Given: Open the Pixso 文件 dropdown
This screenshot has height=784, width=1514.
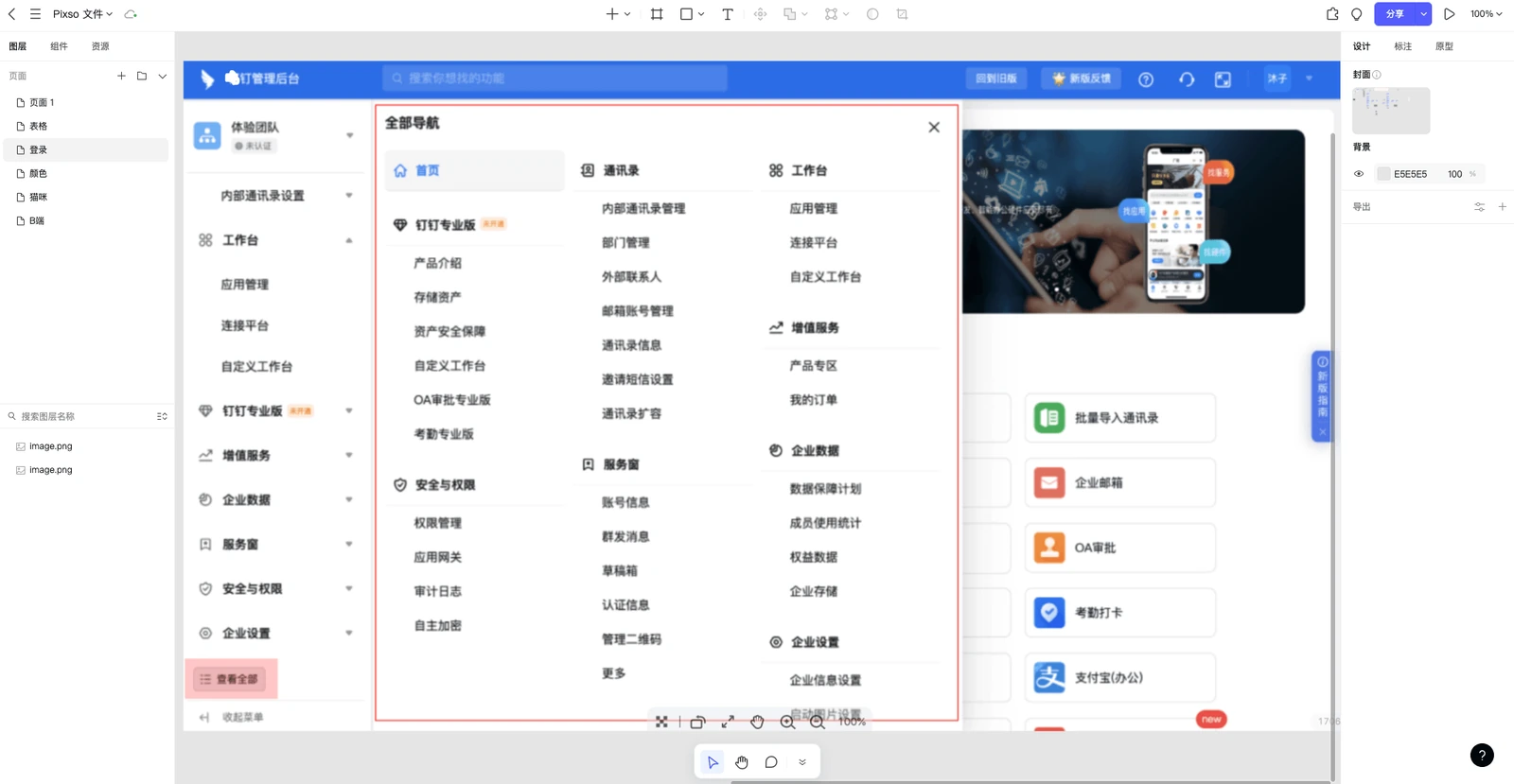Looking at the screenshot, I should 82,14.
